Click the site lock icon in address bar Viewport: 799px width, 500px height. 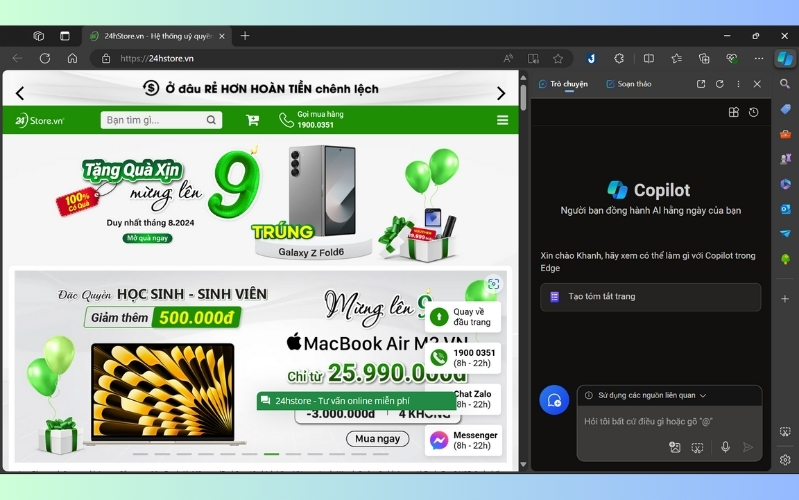tap(105, 59)
